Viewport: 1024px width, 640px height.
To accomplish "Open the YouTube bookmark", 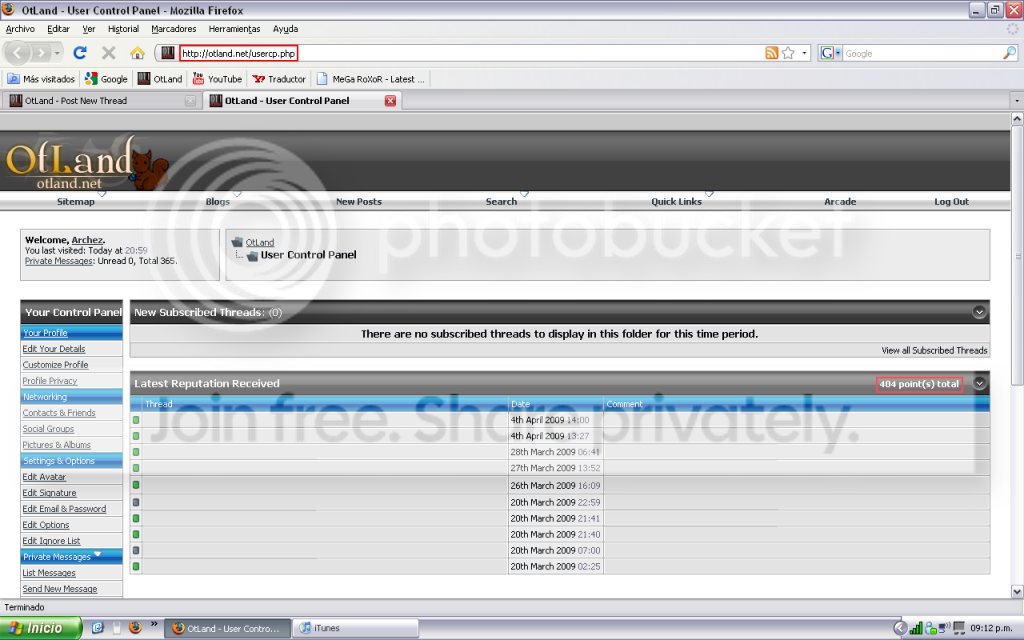I will click(x=217, y=79).
